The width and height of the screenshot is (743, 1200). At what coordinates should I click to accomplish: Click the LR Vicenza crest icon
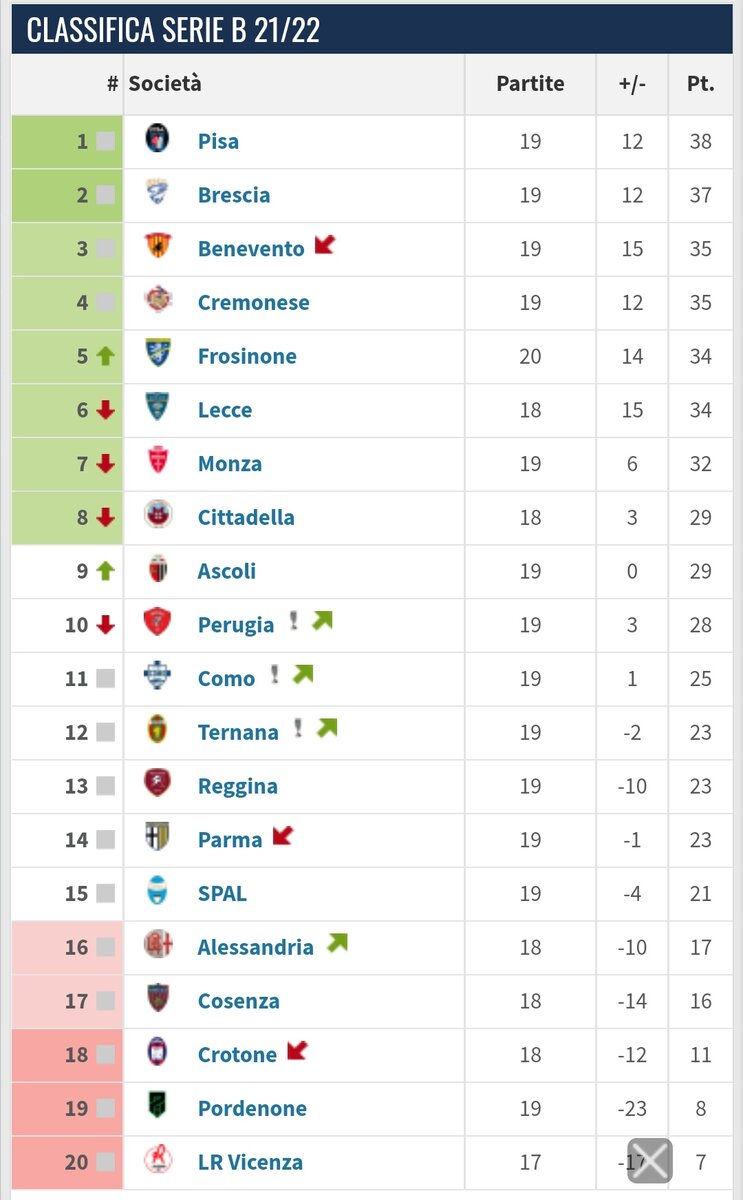pos(157,1160)
